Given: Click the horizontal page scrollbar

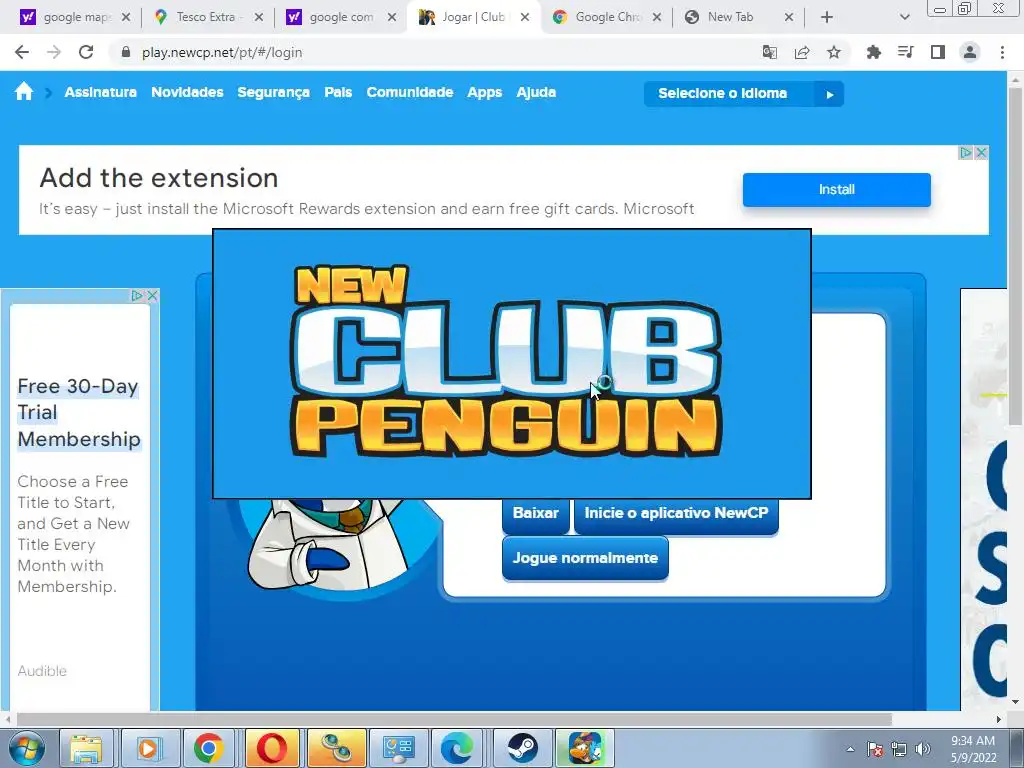Looking at the screenshot, I should [454, 719].
